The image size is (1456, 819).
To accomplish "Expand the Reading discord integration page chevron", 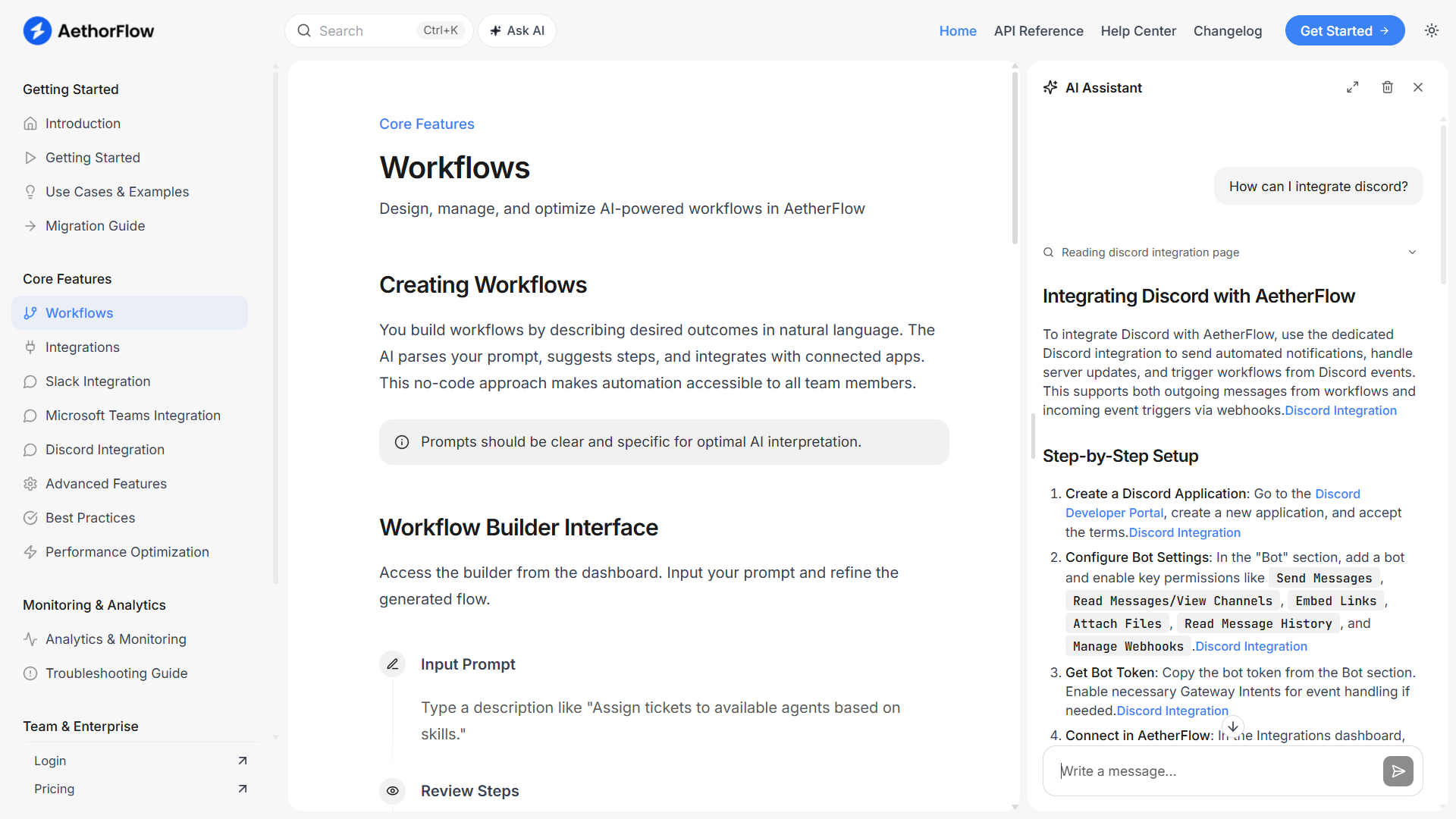I will (1412, 252).
